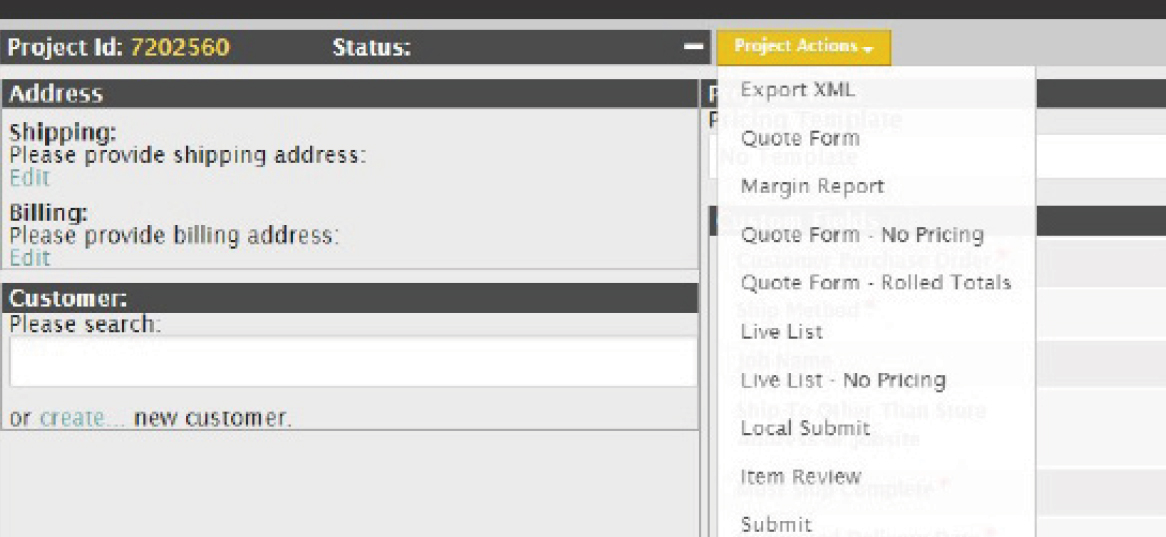Click the Customer panel header bar
This screenshot has height=537, width=1166.
point(350,298)
